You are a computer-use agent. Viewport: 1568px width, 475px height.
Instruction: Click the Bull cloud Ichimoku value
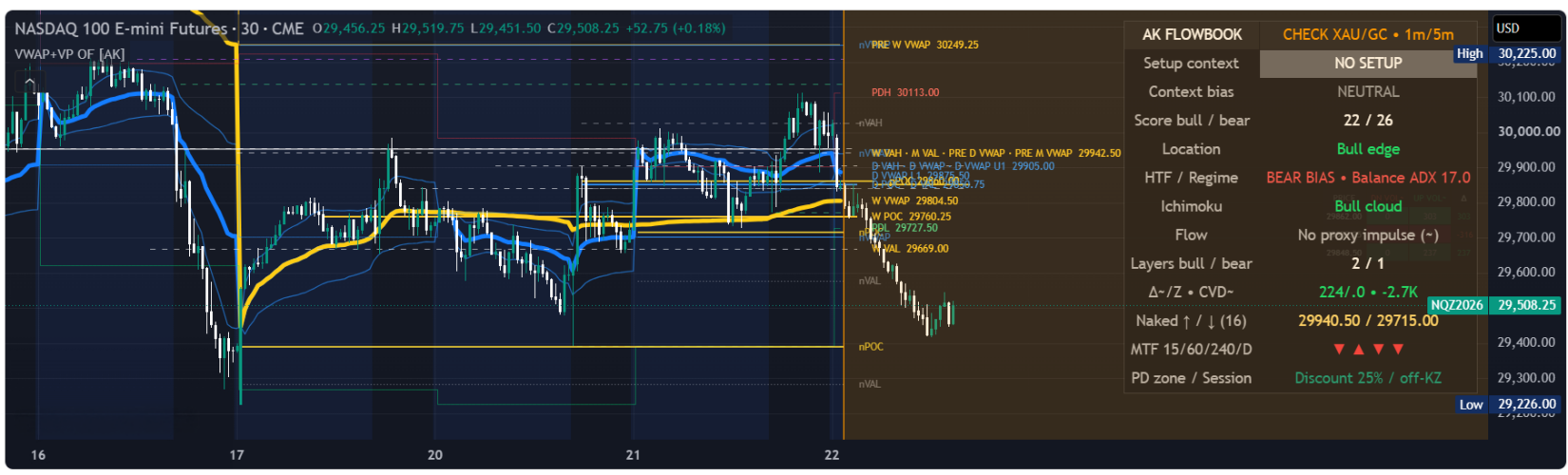1367,206
